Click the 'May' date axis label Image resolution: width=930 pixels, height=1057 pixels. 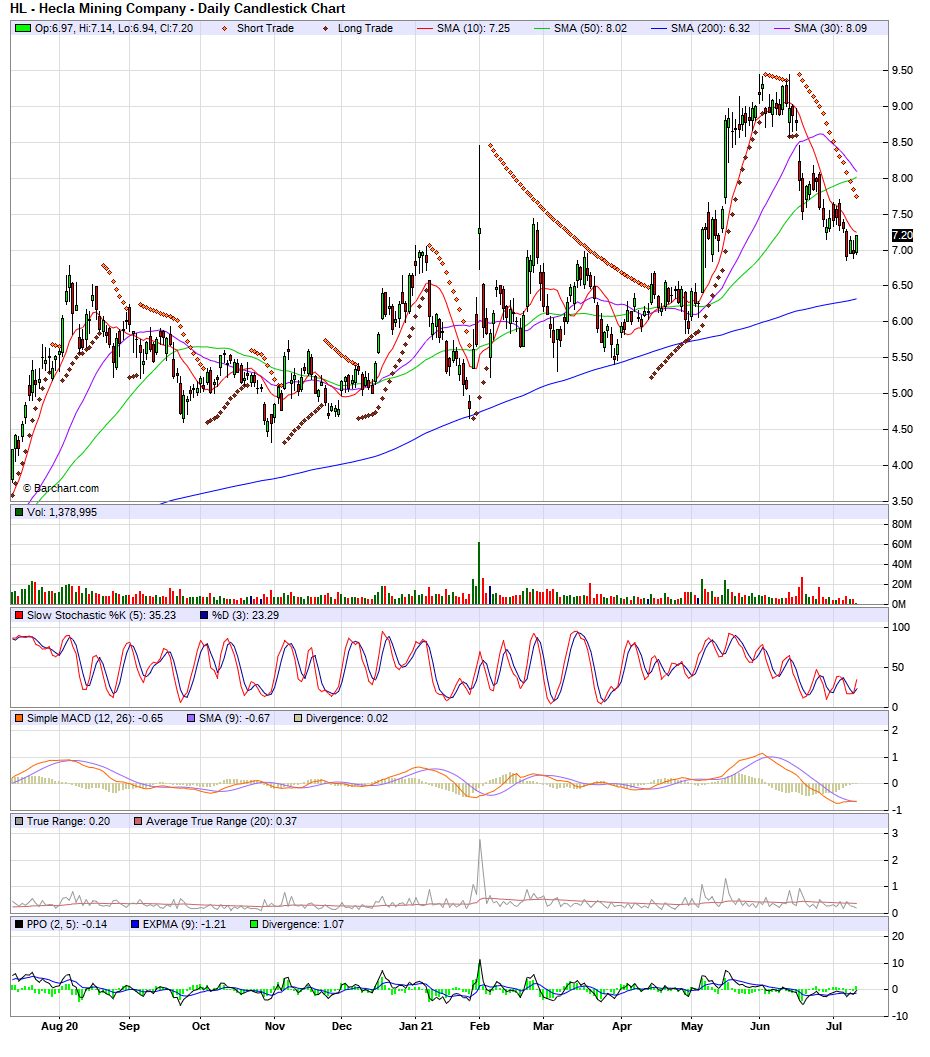click(692, 1027)
